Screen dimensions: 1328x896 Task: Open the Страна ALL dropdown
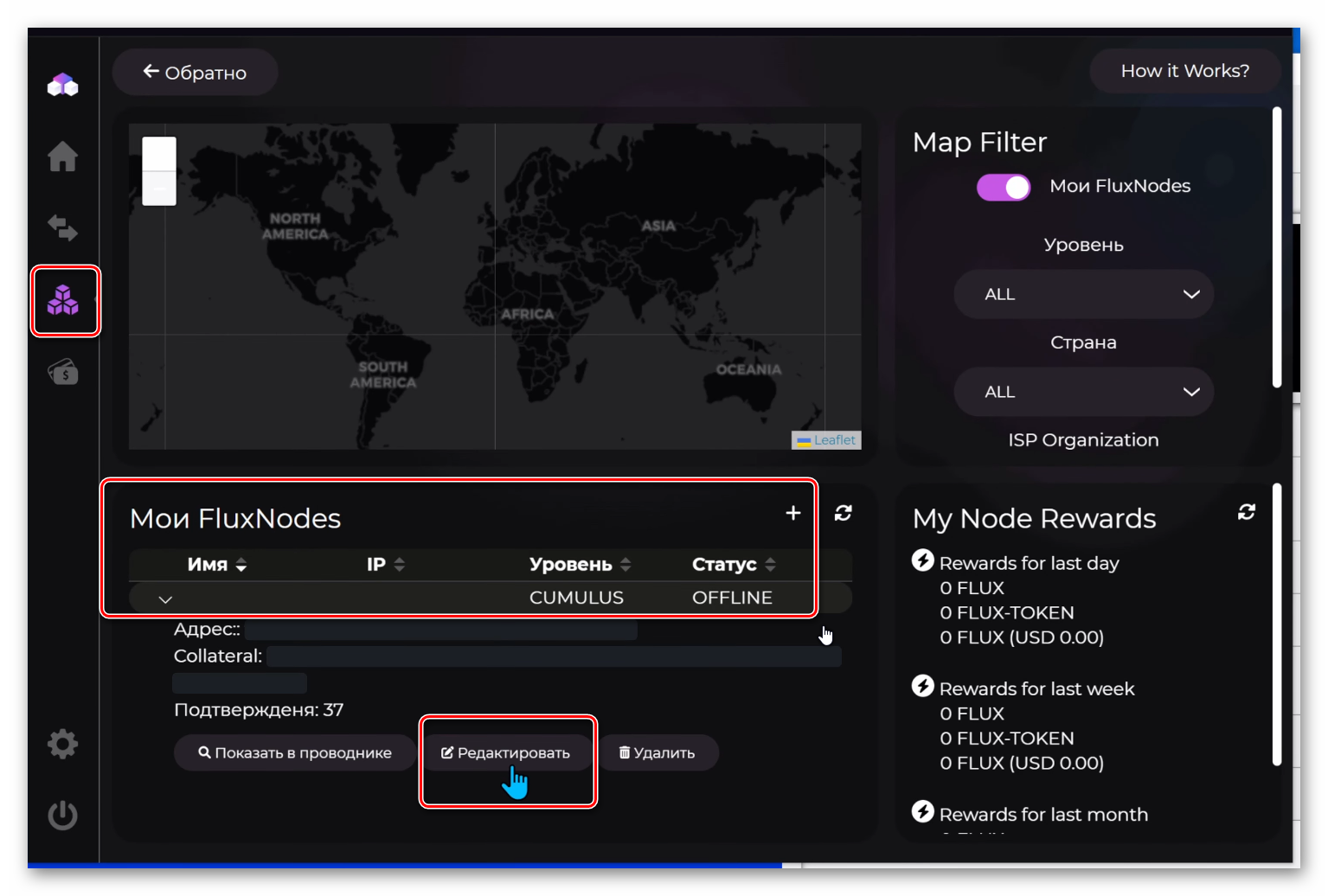pos(1083,392)
